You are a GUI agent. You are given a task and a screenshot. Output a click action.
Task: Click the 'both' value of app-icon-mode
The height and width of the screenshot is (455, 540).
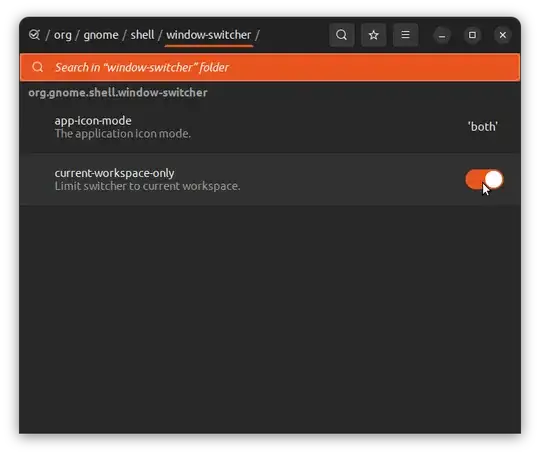[x=483, y=127]
